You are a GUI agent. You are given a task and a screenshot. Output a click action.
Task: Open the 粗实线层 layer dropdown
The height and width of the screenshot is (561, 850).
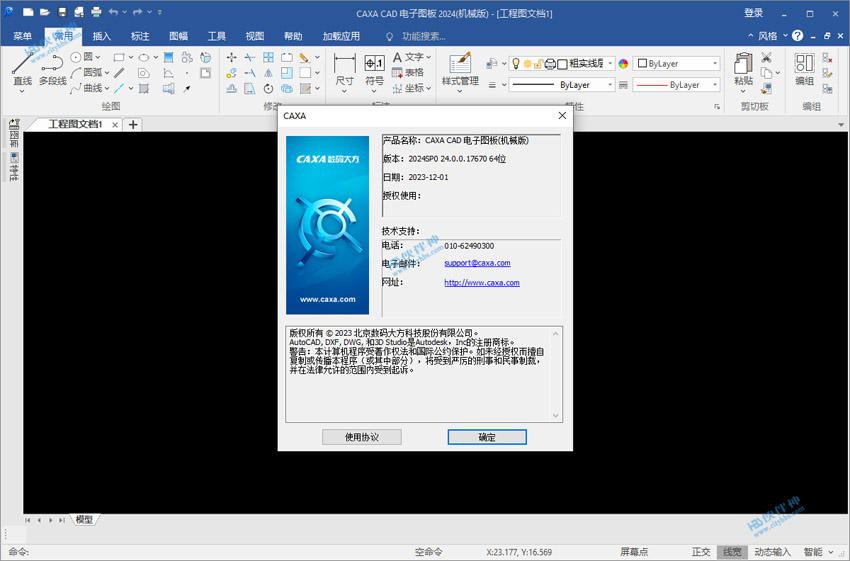pos(610,64)
